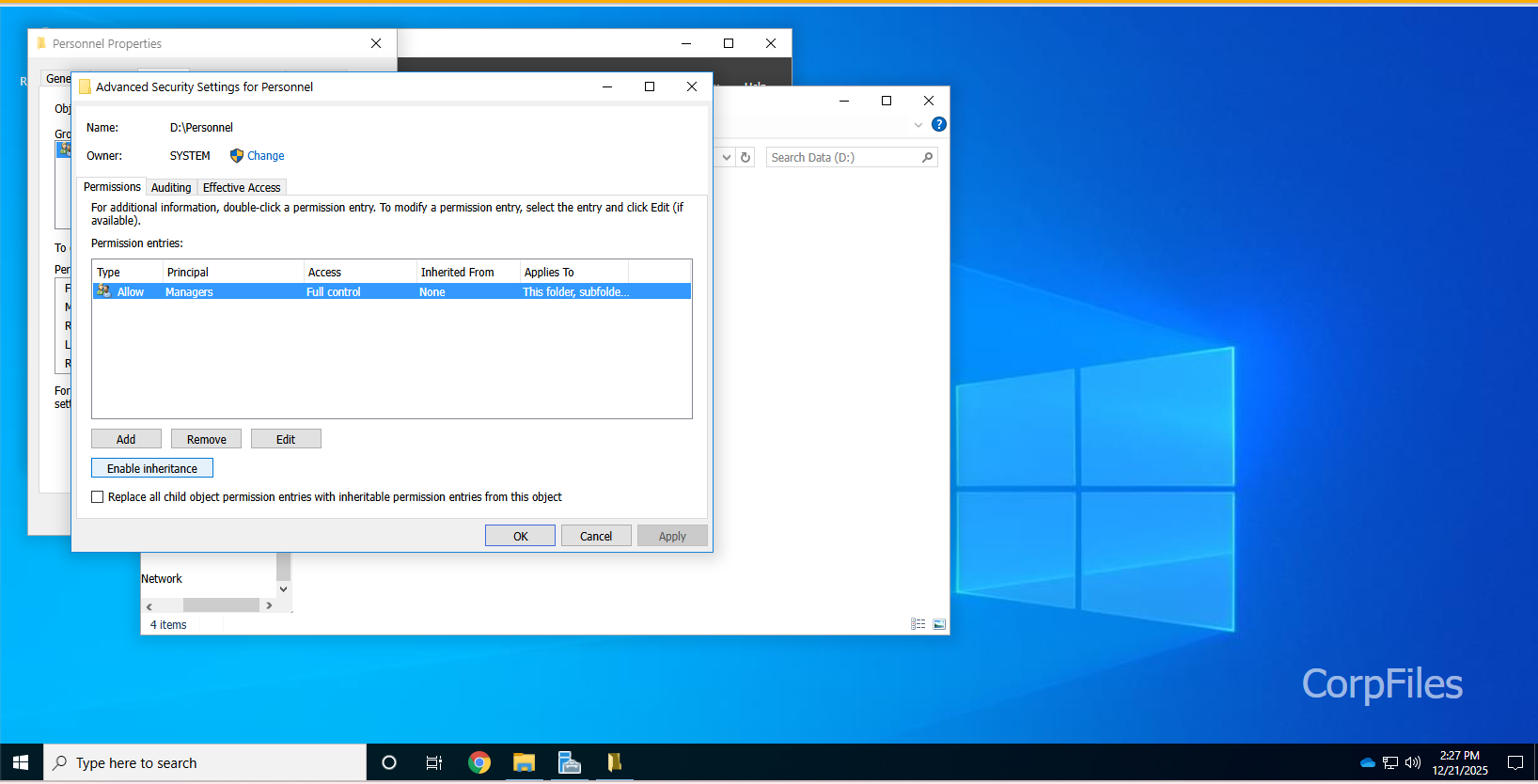Click the Enable inheritance button

click(x=152, y=468)
